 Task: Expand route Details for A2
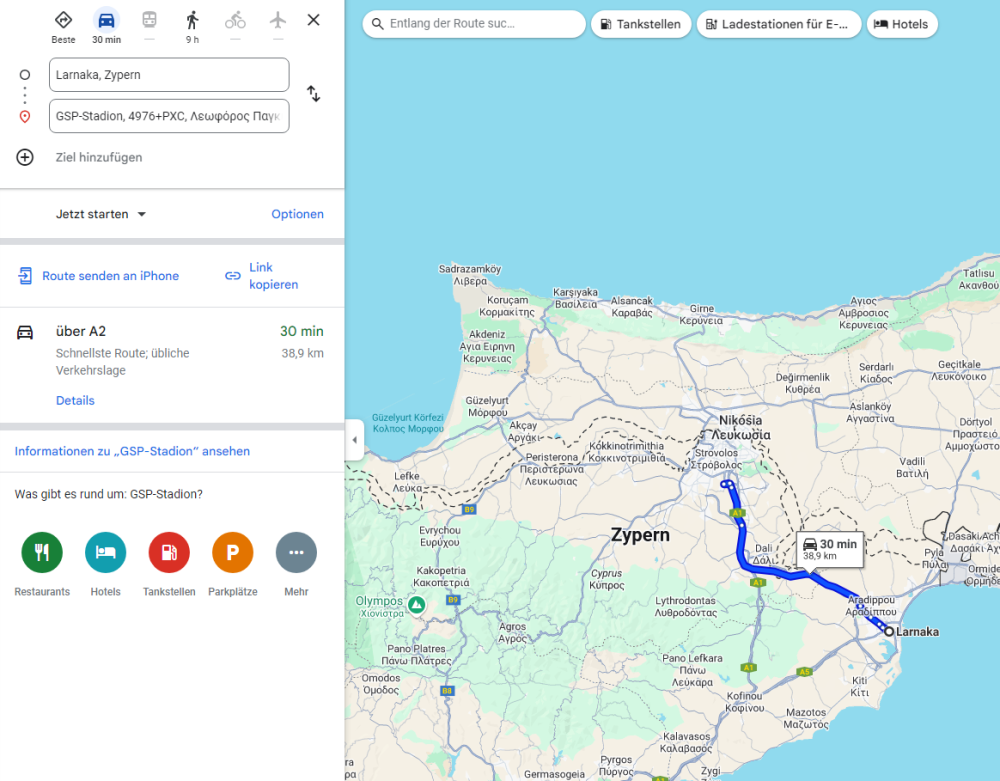point(75,400)
